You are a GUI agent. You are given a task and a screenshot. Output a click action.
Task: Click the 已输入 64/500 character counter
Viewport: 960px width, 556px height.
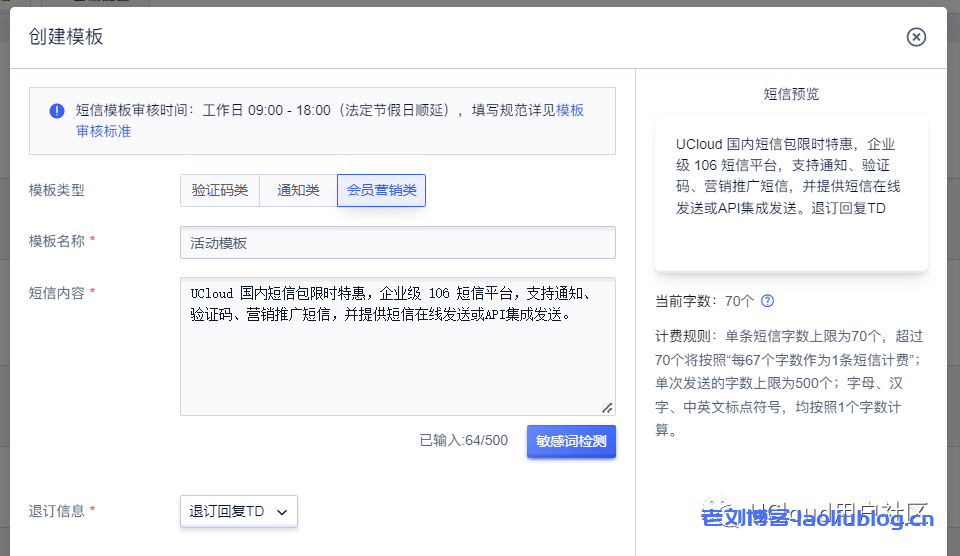463,440
